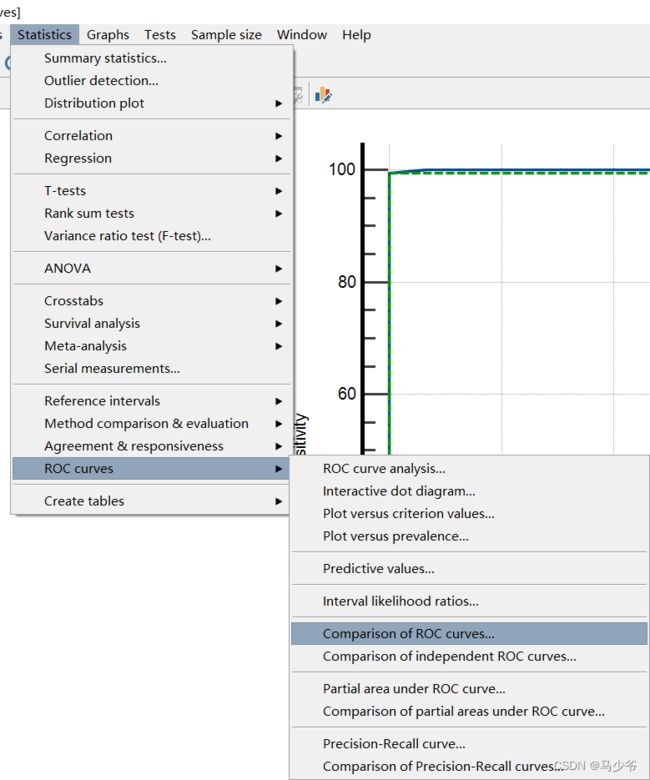Expand the Correlation submenu
The image size is (650, 780).
(152, 135)
